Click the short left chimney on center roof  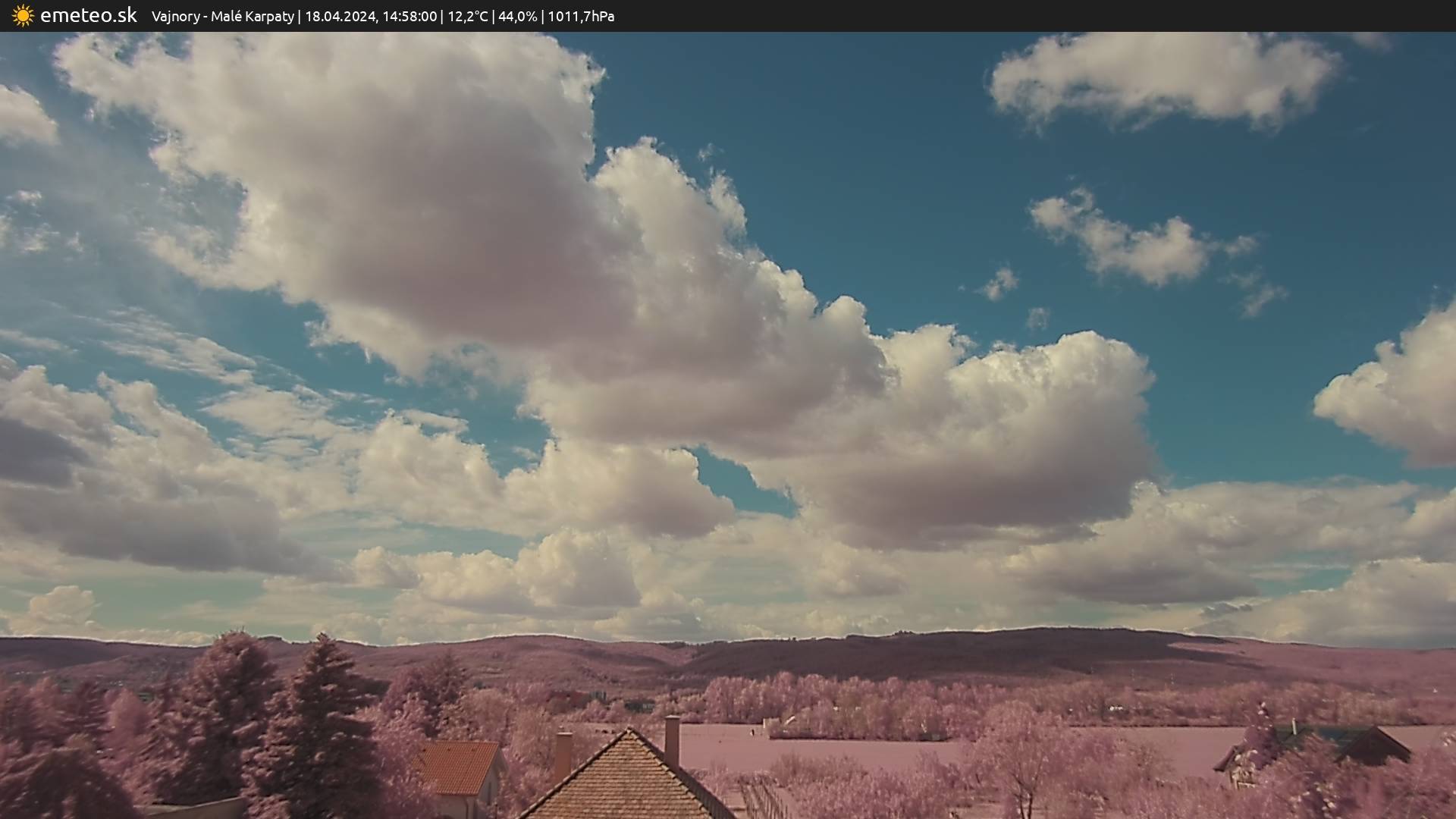[x=563, y=755]
